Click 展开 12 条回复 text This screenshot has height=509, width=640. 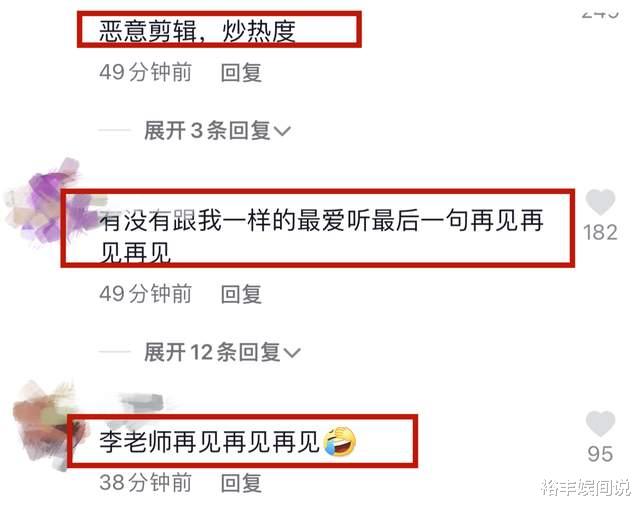[x=212, y=352]
